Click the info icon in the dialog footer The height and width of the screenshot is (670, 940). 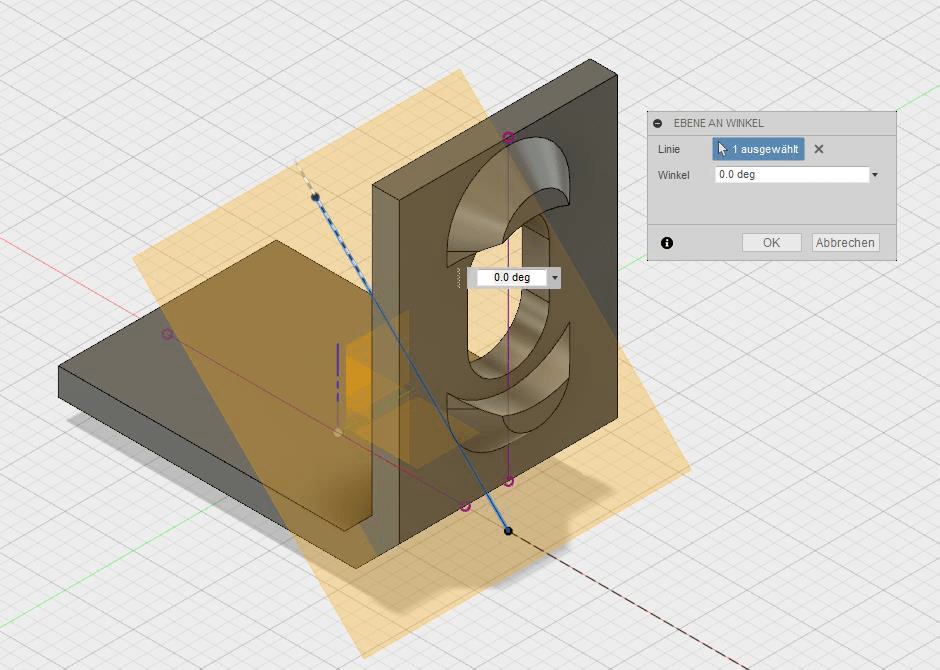[x=667, y=242]
